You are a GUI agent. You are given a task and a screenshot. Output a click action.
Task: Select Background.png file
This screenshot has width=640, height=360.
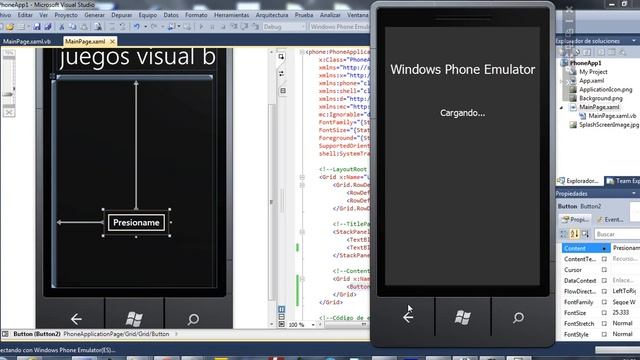601,98
